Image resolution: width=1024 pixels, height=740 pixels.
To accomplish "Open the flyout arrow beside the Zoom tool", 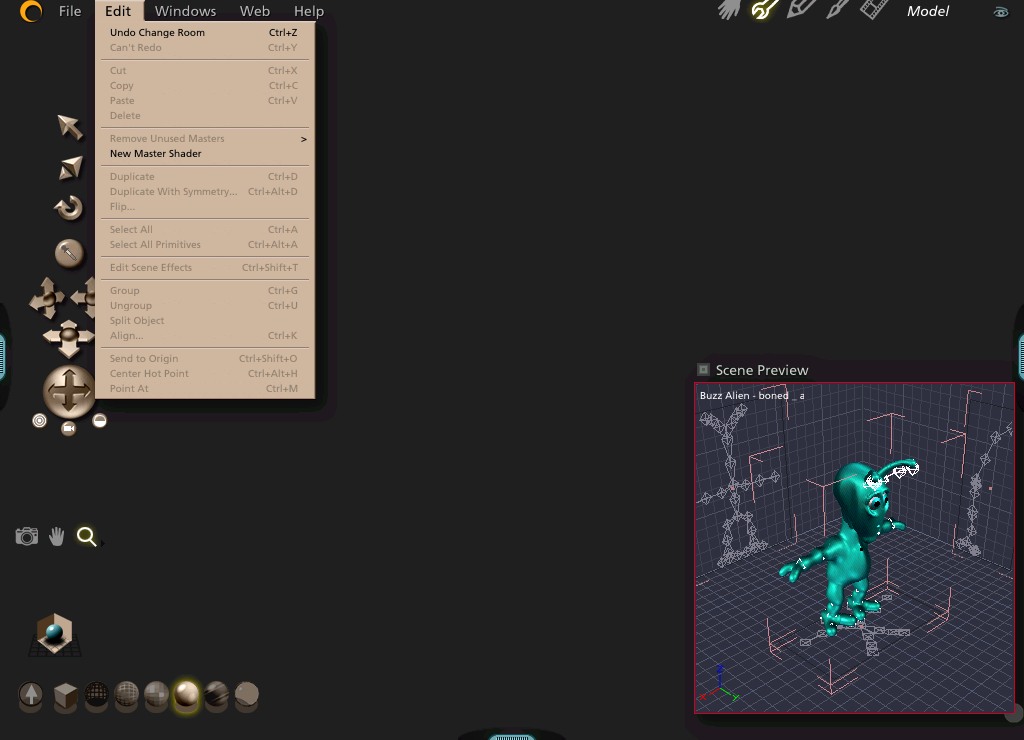I will point(102,543).
